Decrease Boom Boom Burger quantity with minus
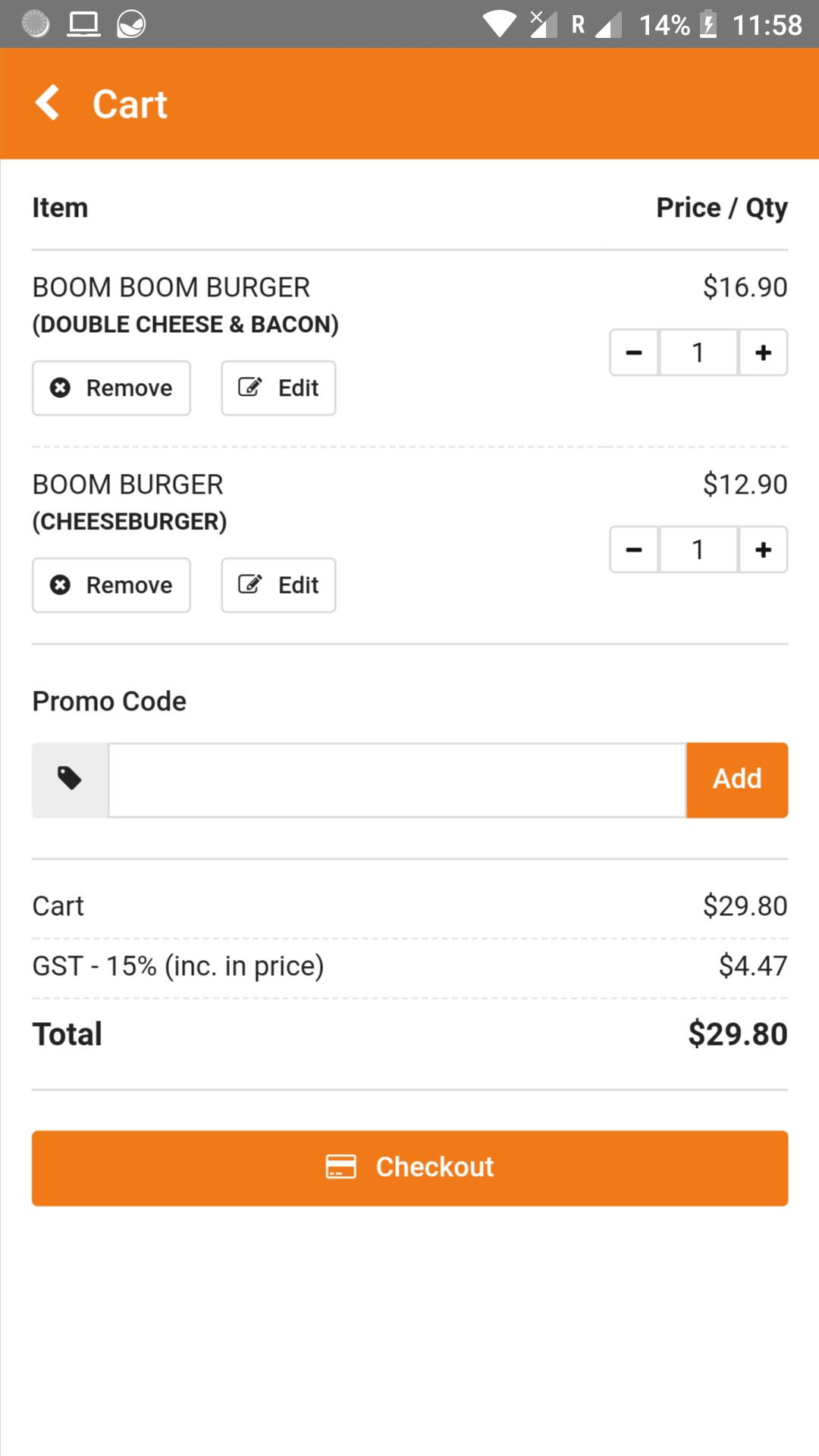 click(x=634, y=353)
